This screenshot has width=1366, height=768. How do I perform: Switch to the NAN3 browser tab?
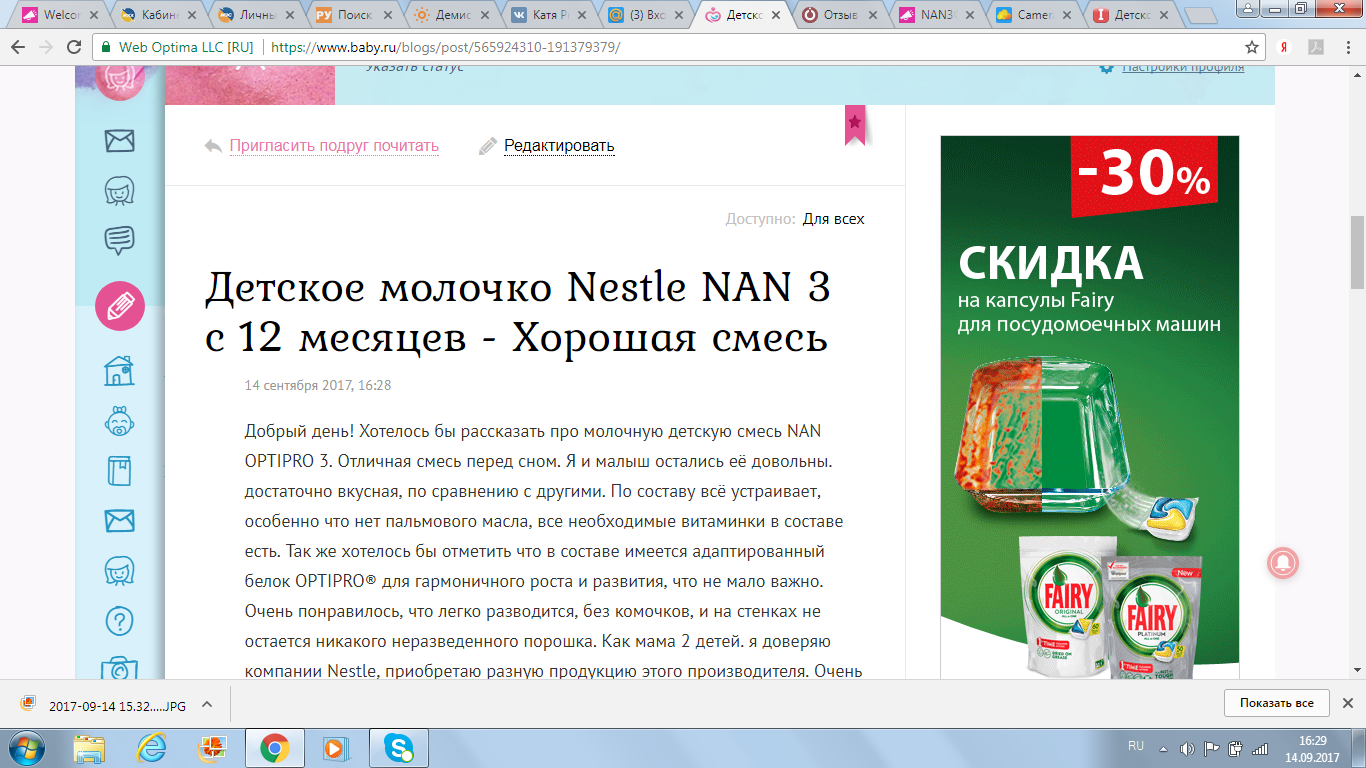(x=935, y=15)
